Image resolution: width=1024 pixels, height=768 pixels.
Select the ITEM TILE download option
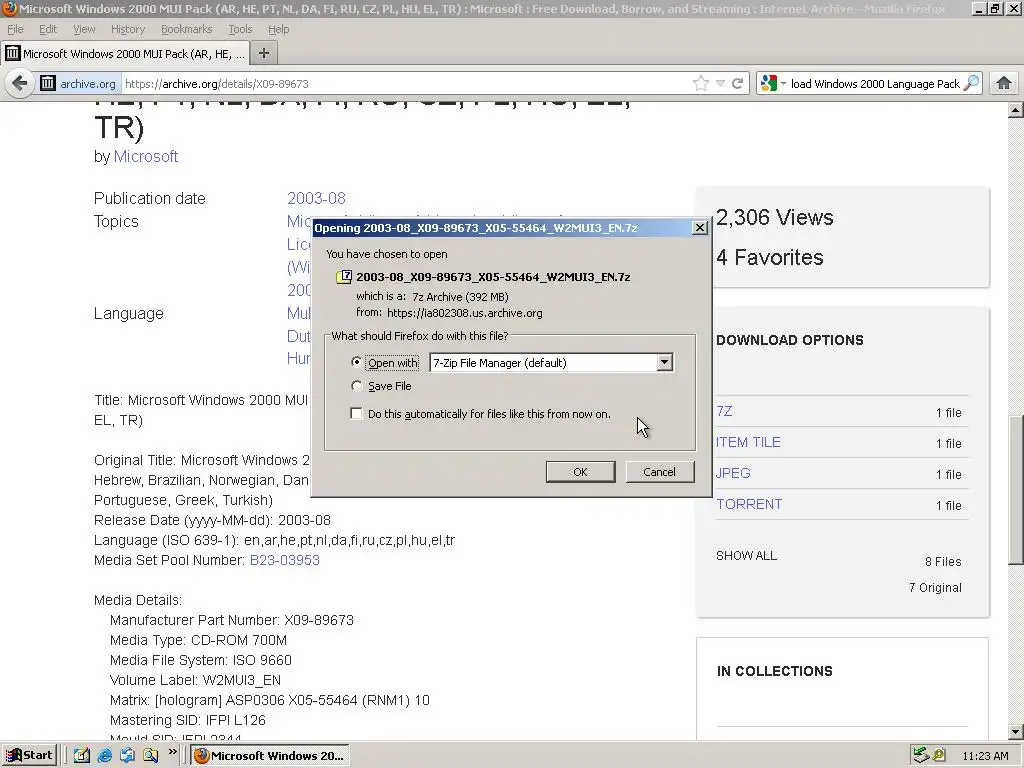tap(748, 442)
